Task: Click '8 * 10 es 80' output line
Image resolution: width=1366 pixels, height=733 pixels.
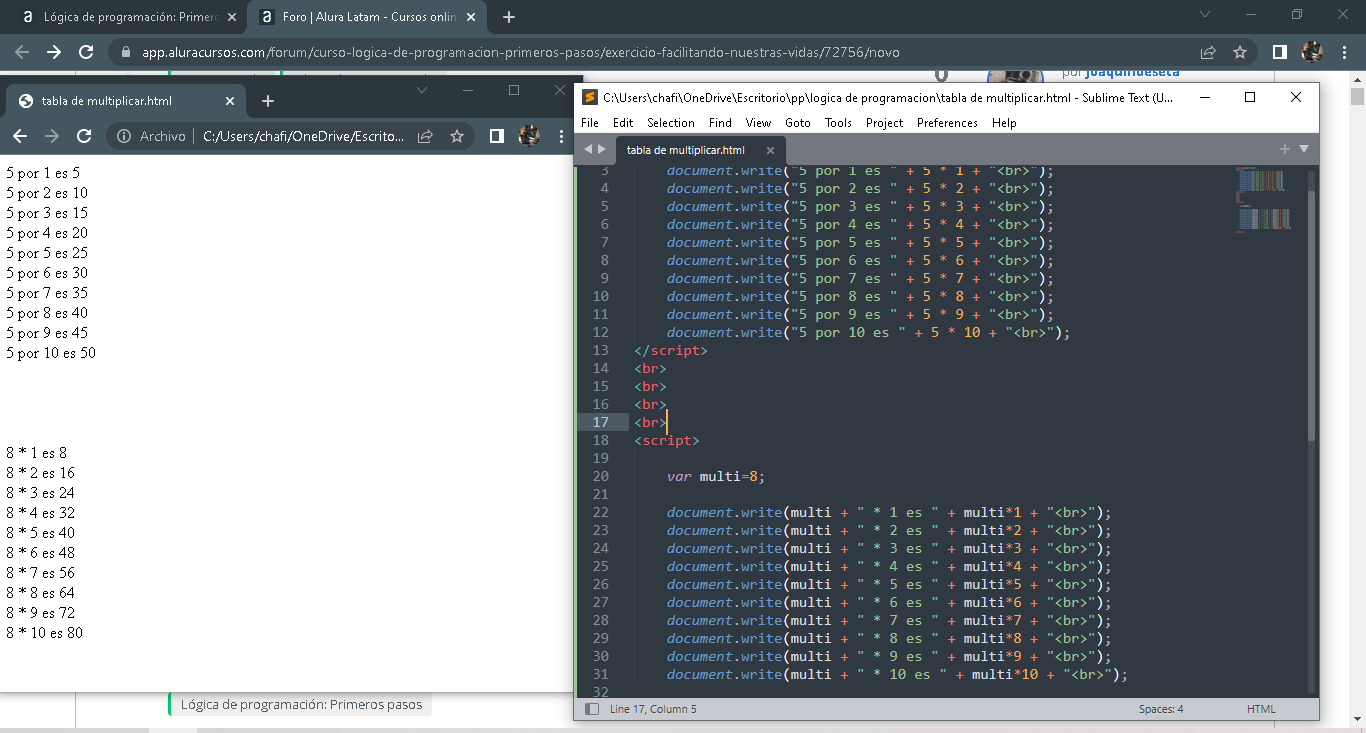Action: (x=44, y=633)
